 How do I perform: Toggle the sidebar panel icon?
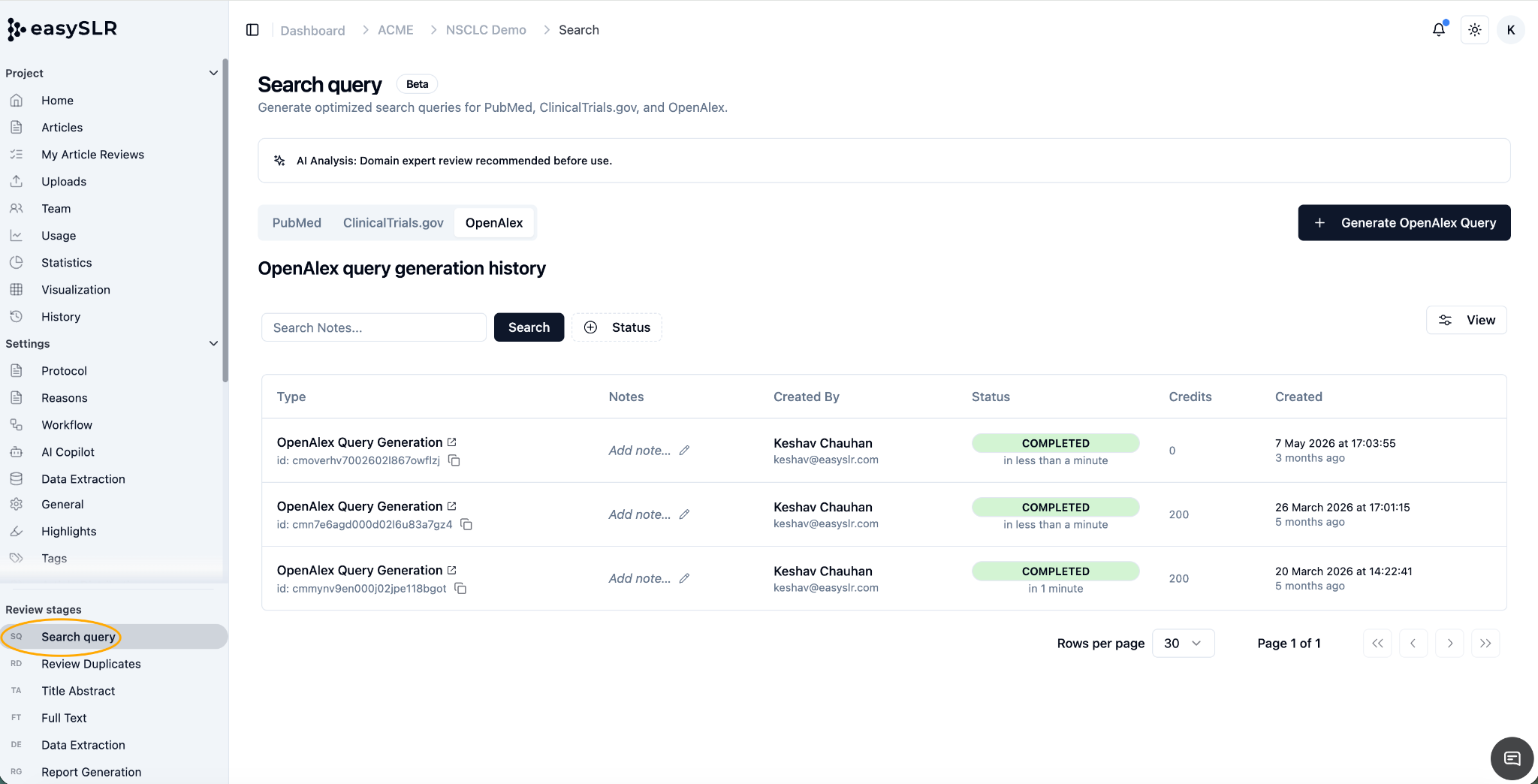click(252, 30)
